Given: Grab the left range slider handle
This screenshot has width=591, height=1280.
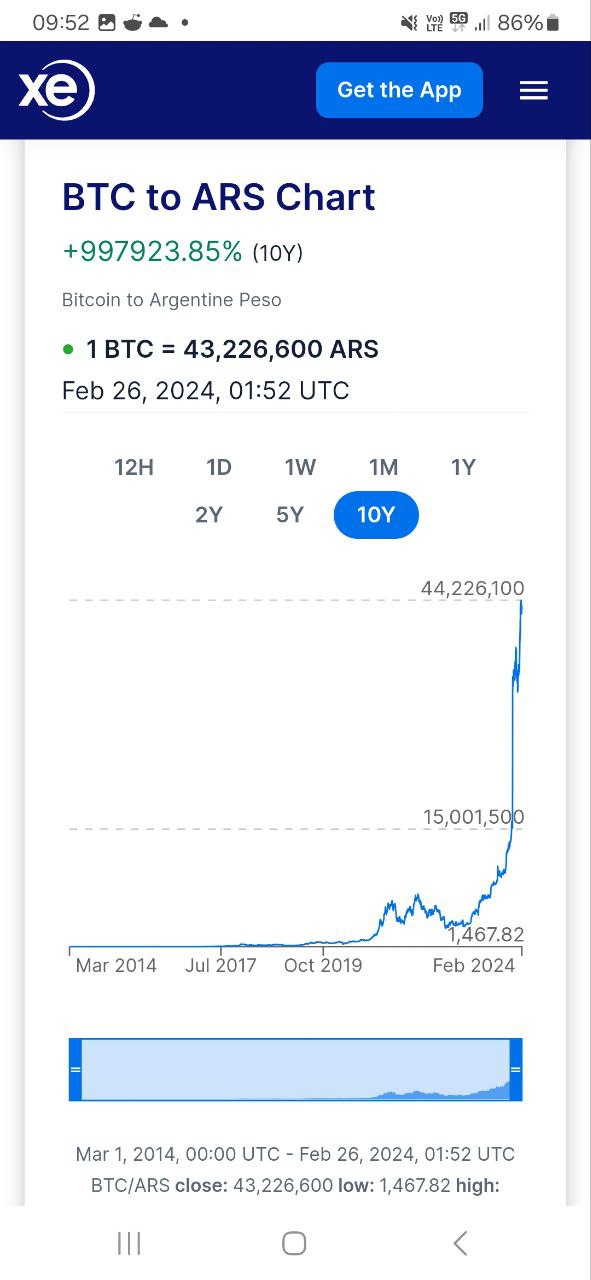Looking at the screenshot, I should [x=75, y=1069].
